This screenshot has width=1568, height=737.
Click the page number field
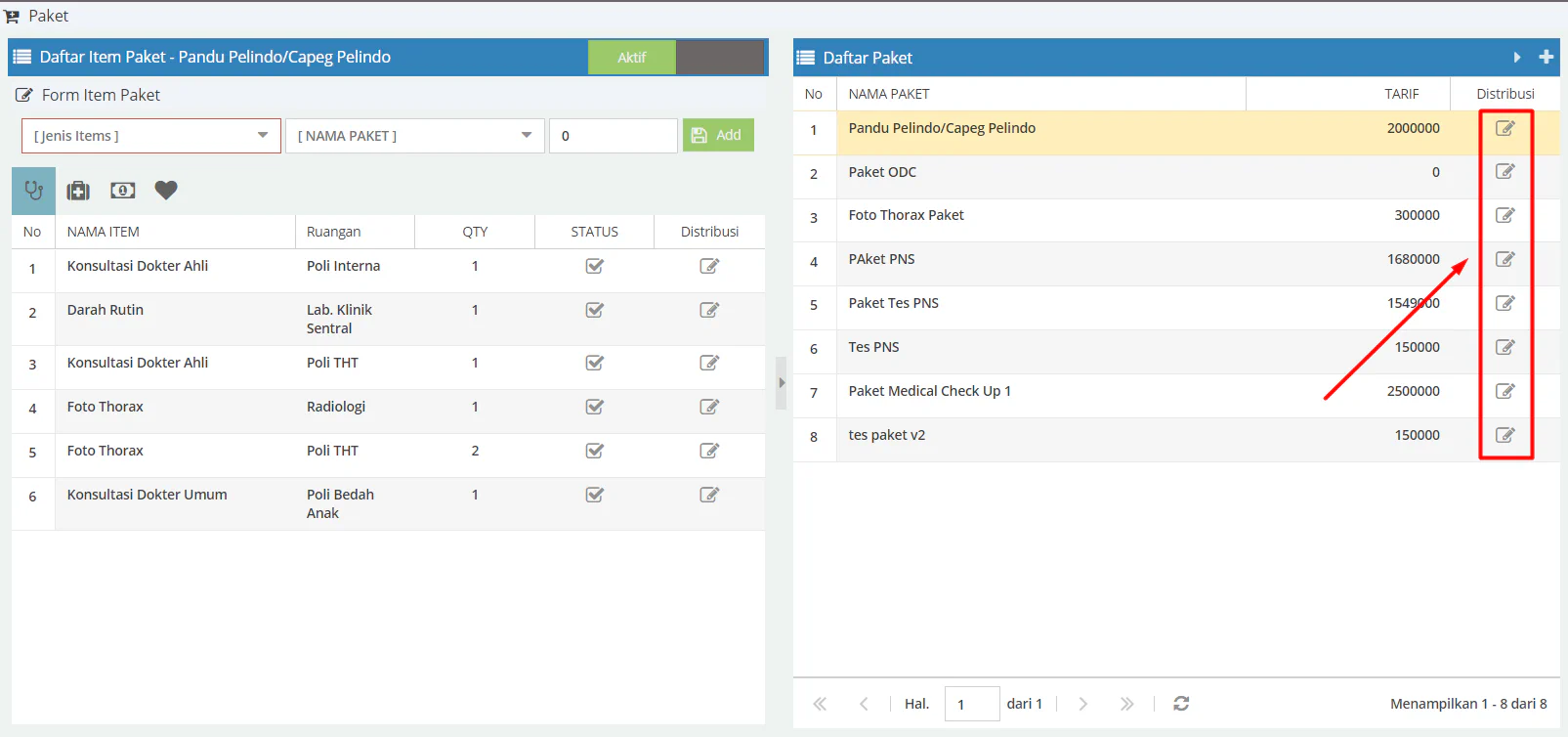click(972, 704)
